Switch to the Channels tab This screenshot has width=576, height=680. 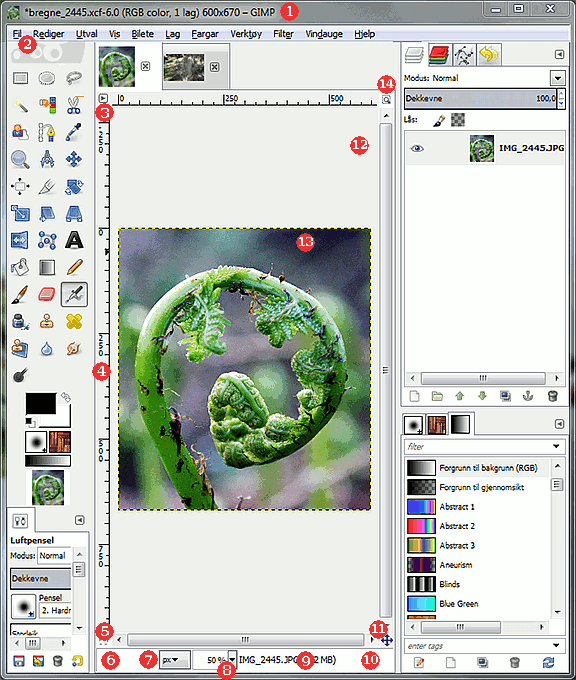click(x=439, y=55)
